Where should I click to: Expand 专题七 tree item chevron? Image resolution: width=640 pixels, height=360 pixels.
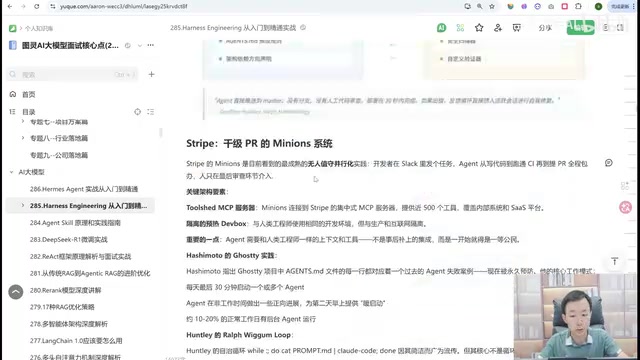pos(23,122)
